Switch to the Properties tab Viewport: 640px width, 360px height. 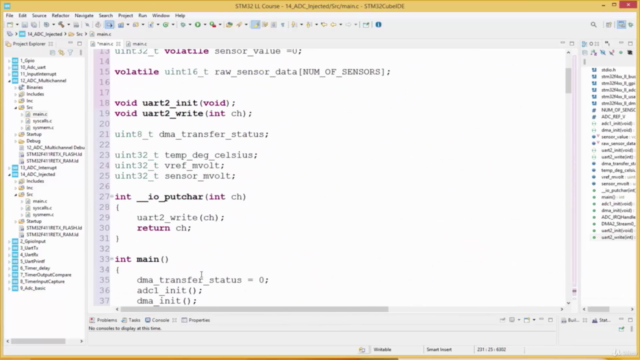[196, 320]
